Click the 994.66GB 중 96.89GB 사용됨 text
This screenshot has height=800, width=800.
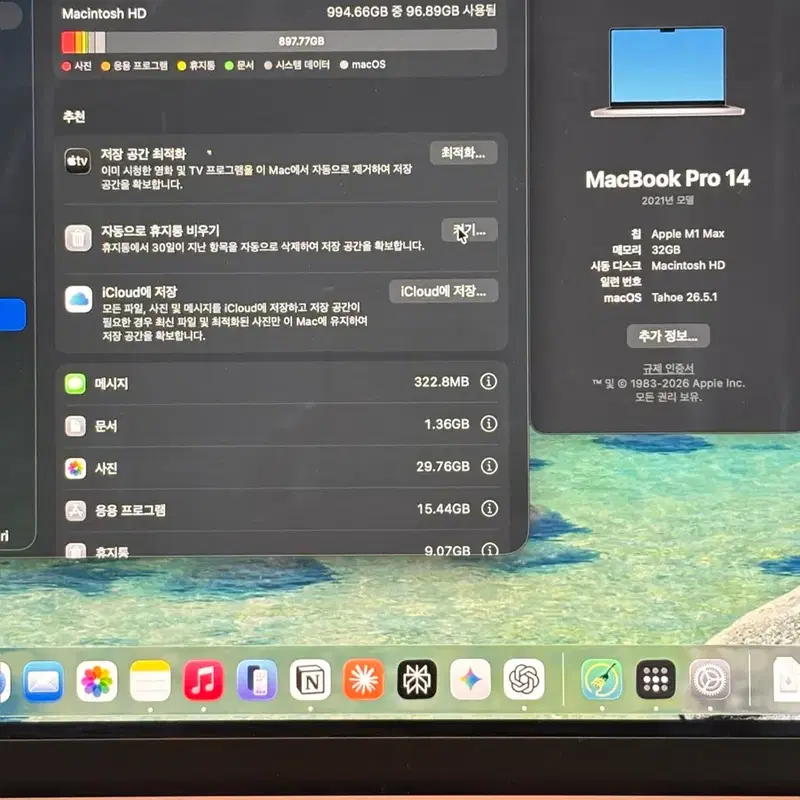411,11
